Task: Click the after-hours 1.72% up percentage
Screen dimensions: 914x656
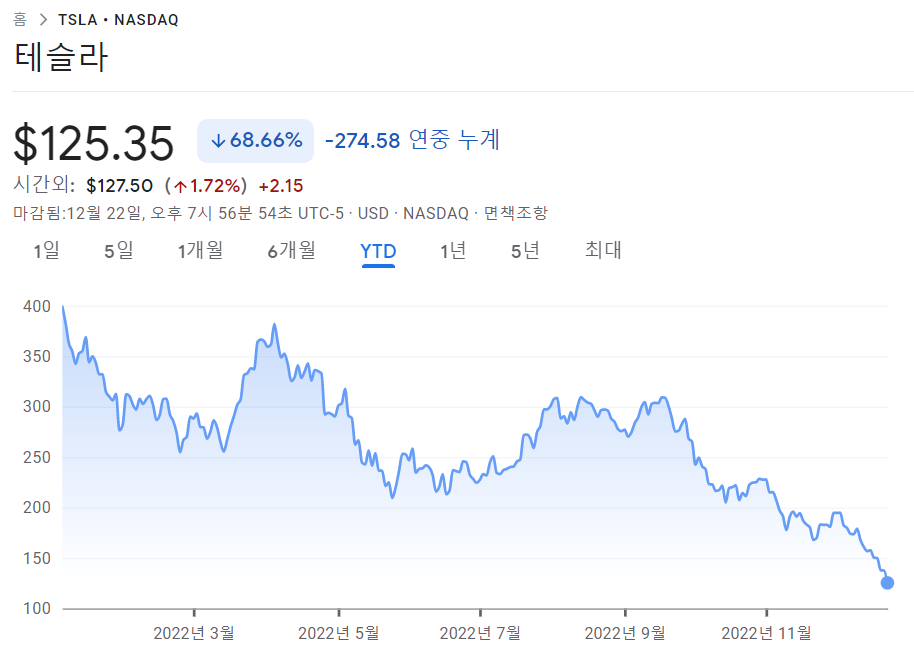Action: 206,185
